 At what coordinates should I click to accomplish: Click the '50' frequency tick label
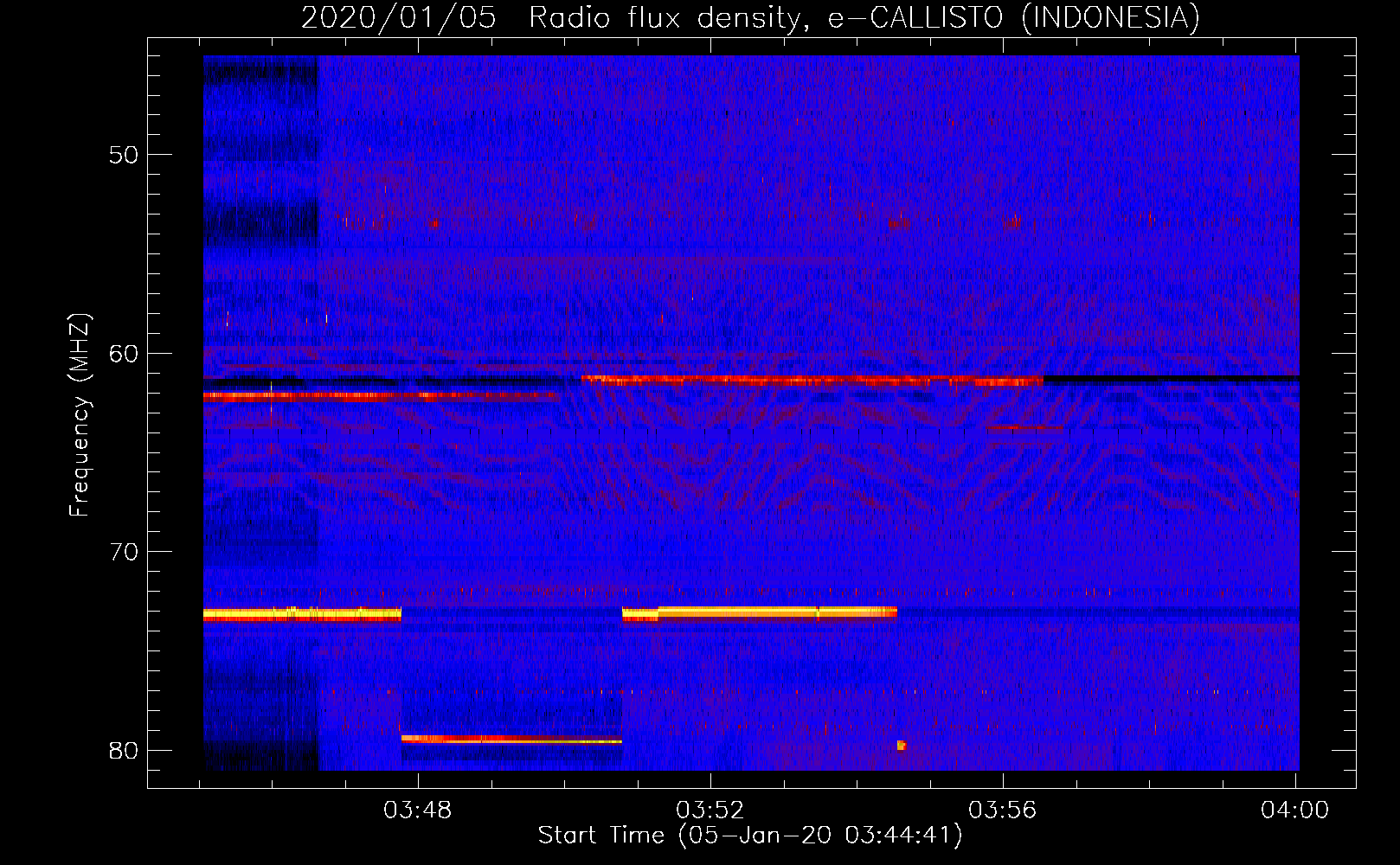(x=124, y=155)
